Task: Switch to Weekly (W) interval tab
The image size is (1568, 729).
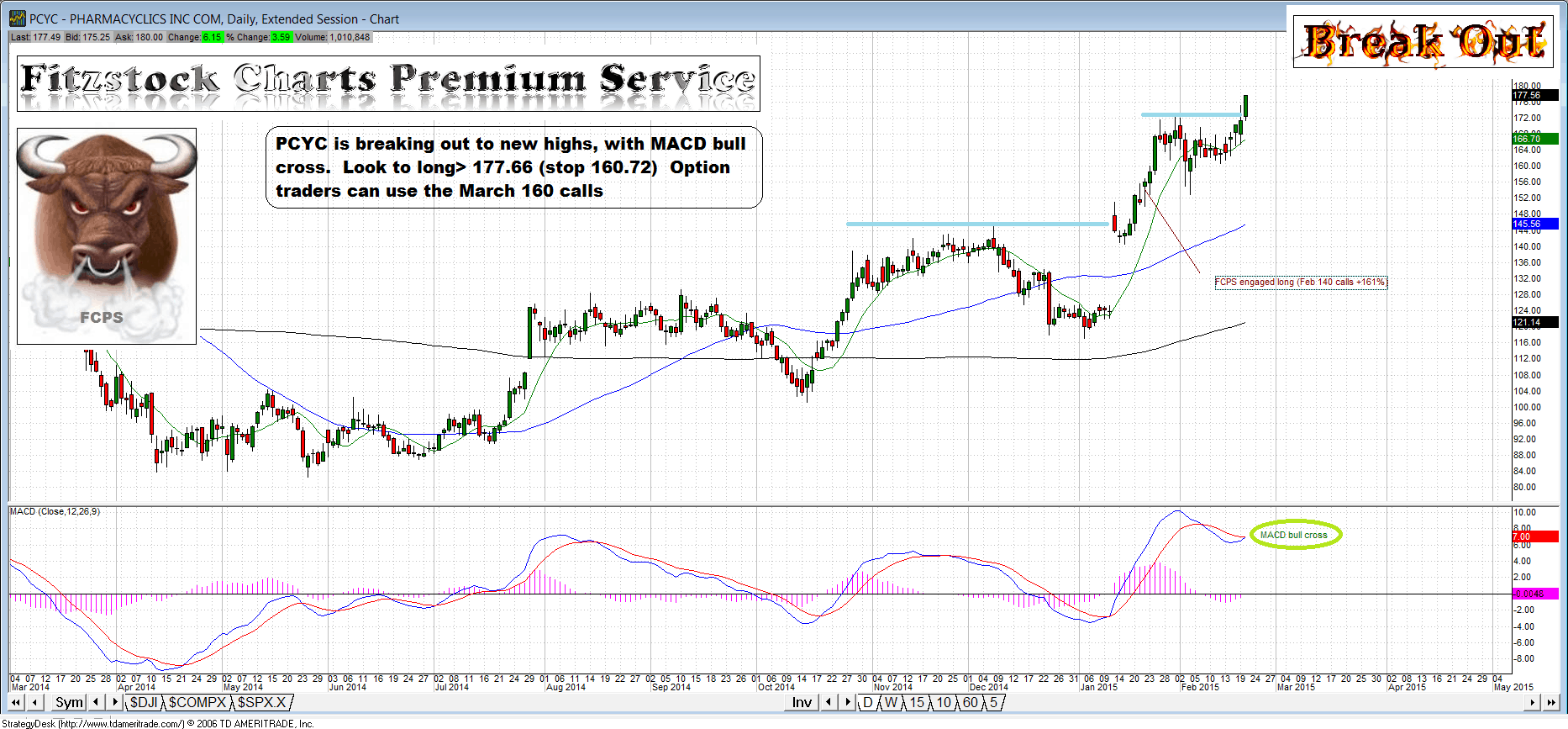Action: pos(891,702)
